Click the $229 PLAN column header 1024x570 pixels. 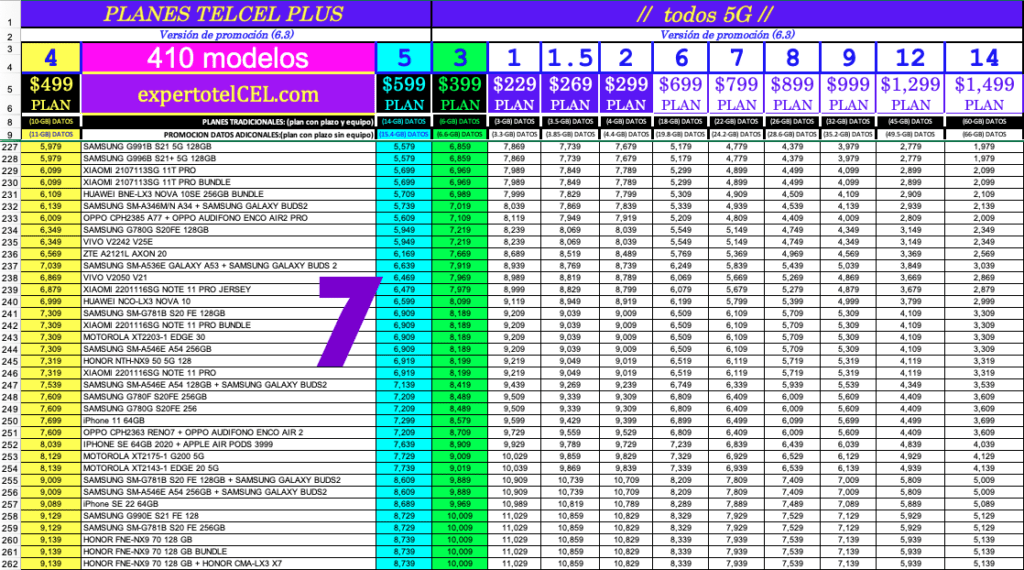[515, 94]
